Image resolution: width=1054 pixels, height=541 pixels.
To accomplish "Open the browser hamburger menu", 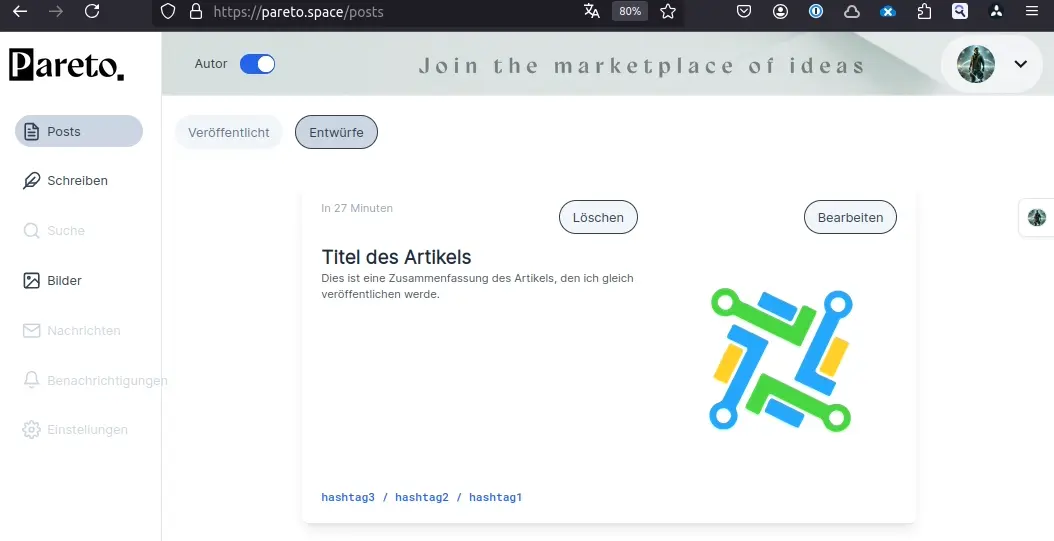I will point(1032,11).
